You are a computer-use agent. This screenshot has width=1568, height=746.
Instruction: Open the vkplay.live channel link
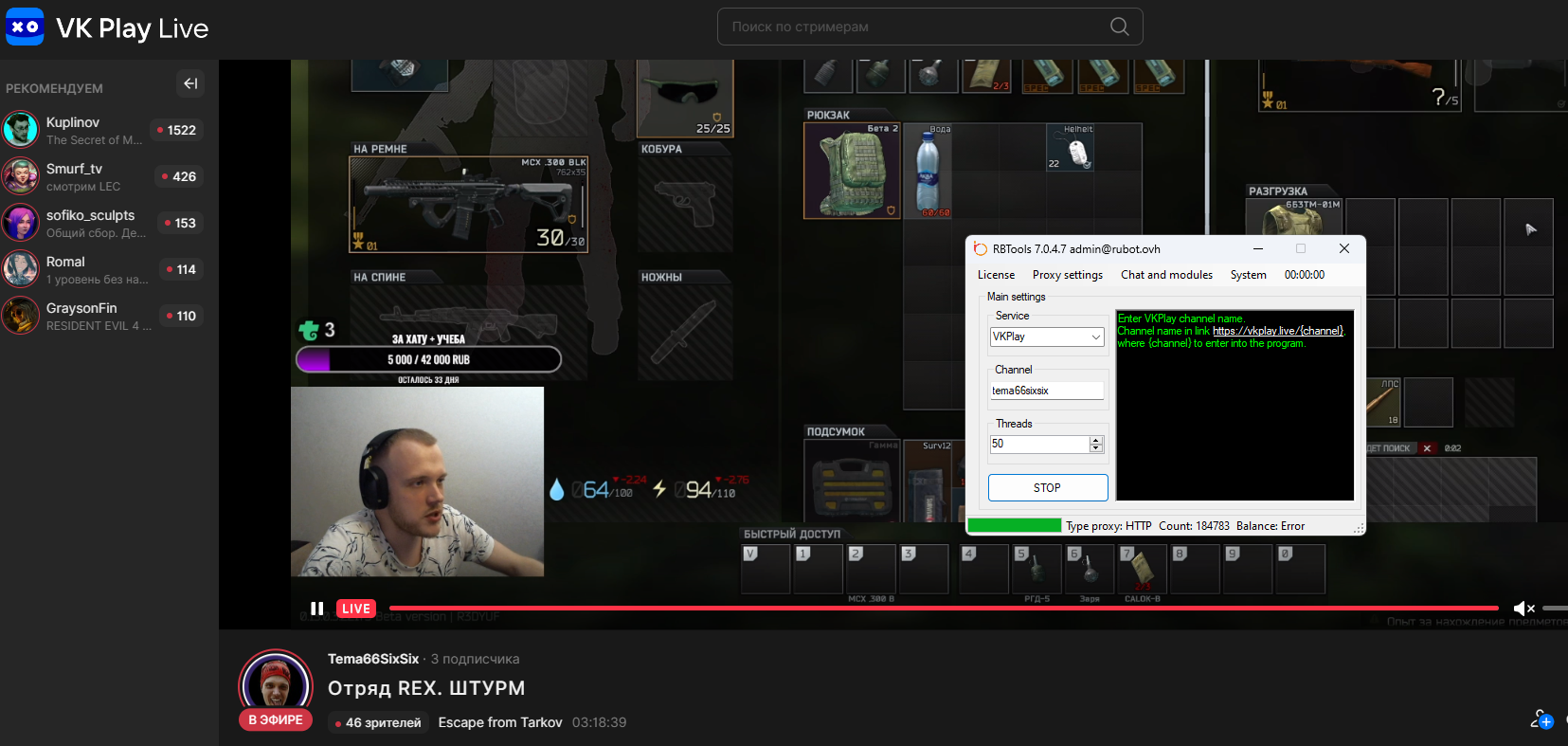click(x=1277, y=331)
